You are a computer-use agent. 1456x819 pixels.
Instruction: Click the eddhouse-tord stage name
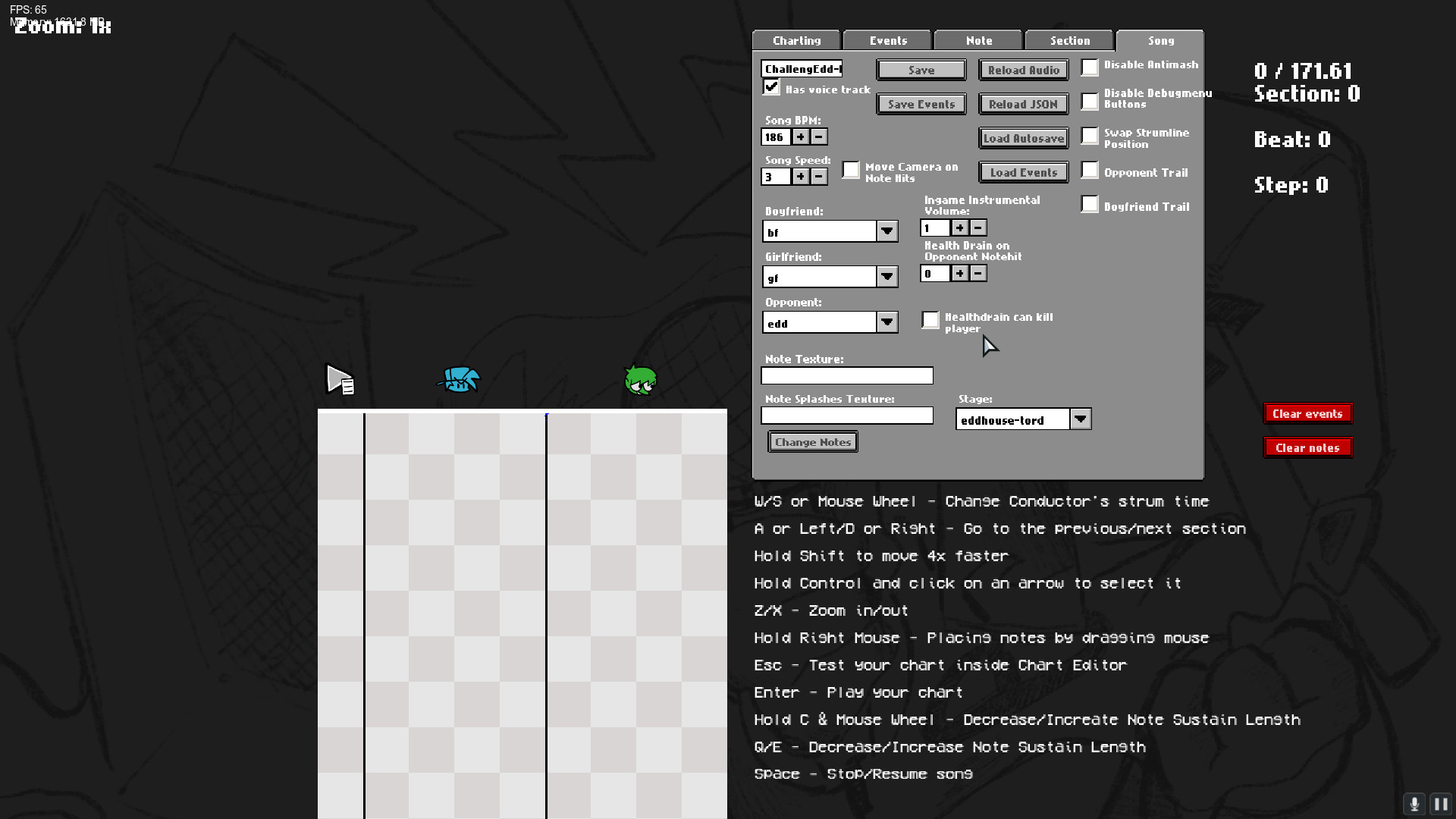point(1002,420)
